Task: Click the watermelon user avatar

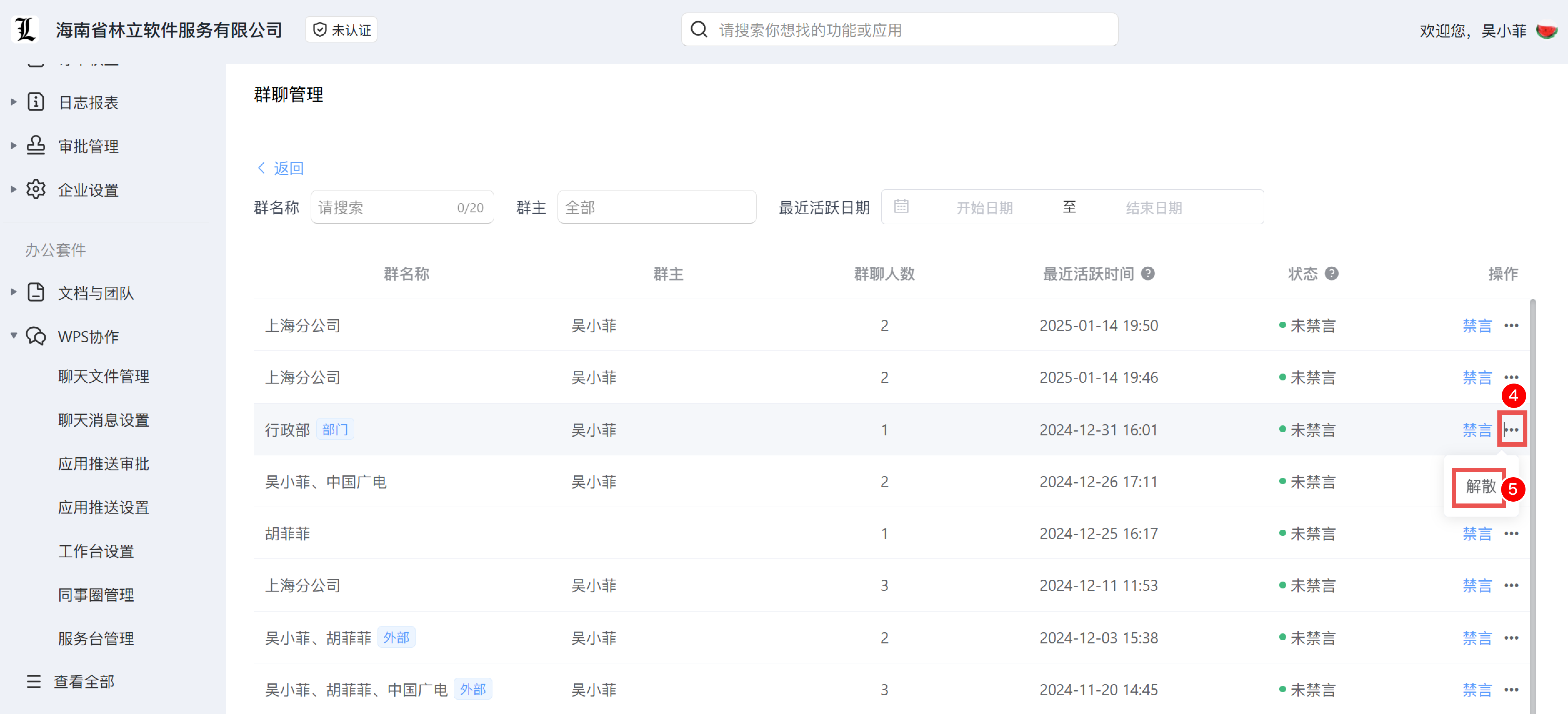Action: click(x=1547, y=30)
